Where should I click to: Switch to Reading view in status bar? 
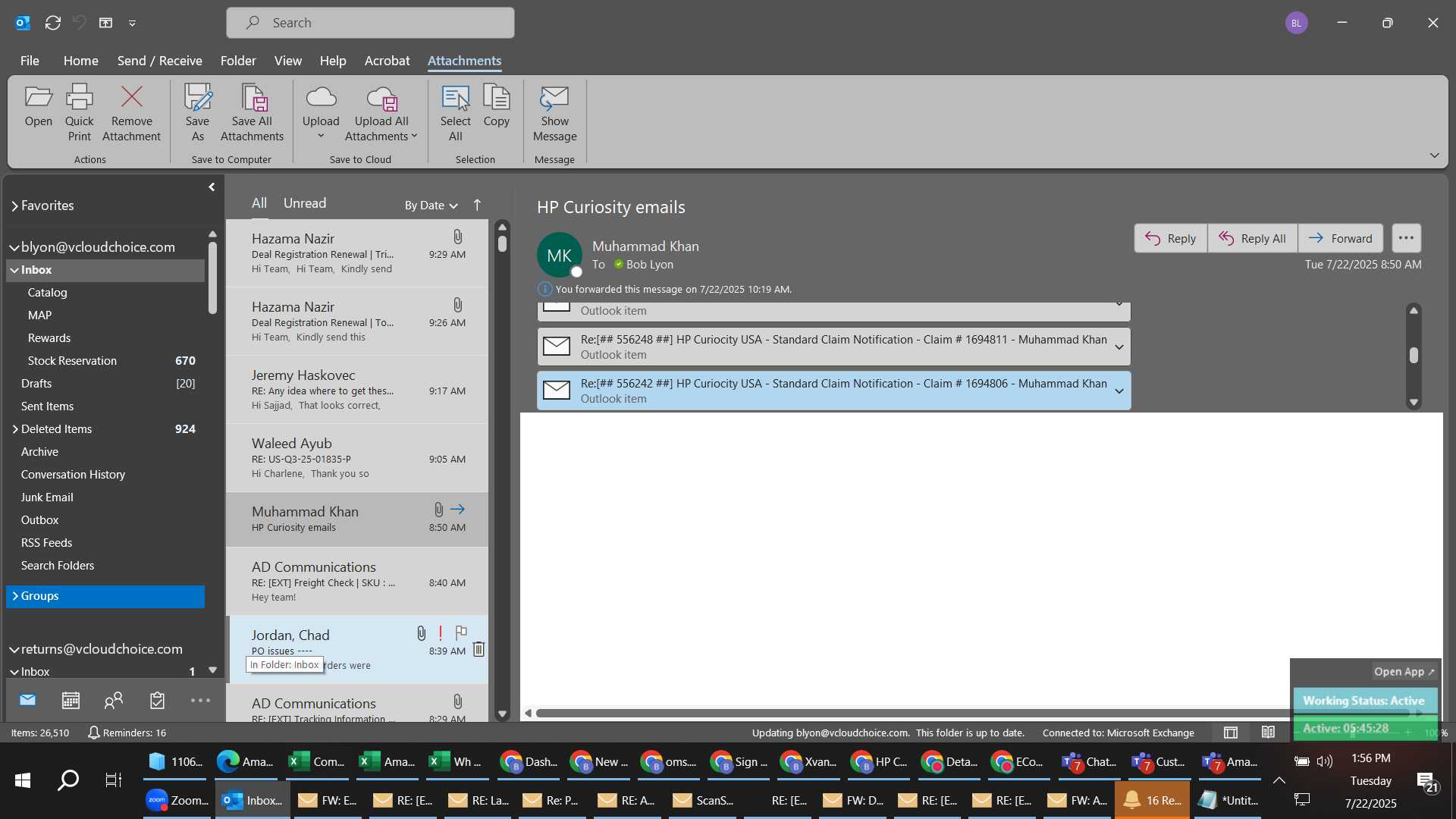(x=1268, y=733)
